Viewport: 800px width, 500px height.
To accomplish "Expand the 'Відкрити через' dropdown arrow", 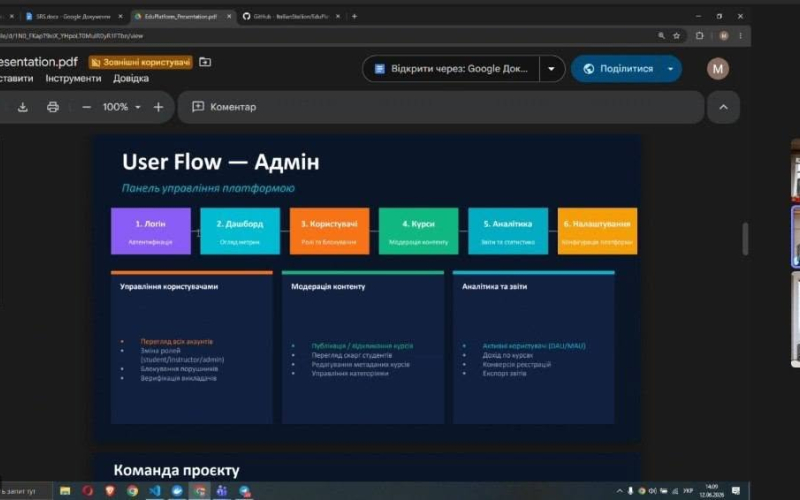I will pyautogui.click(x=552, y=69).
